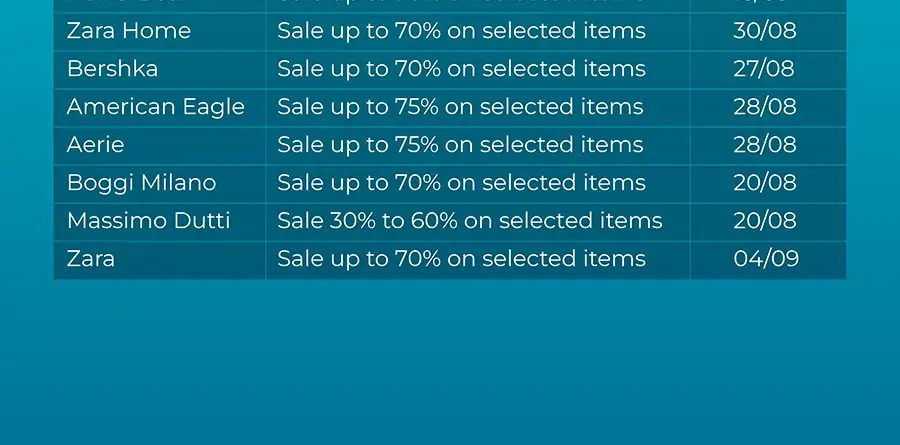The width and height of the screenshot is (900, 445).
Task: Select the Zara brand in last row
Action: coord(91,258)
